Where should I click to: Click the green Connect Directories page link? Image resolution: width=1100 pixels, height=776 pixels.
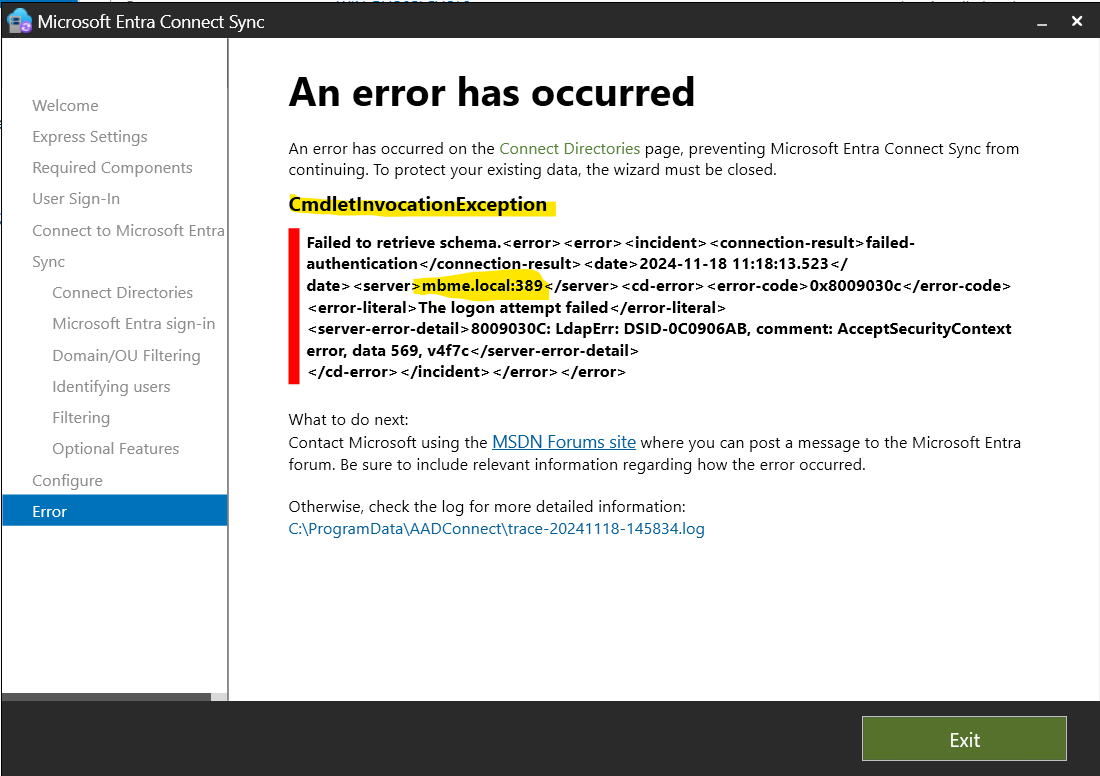(x=570, y=149)
